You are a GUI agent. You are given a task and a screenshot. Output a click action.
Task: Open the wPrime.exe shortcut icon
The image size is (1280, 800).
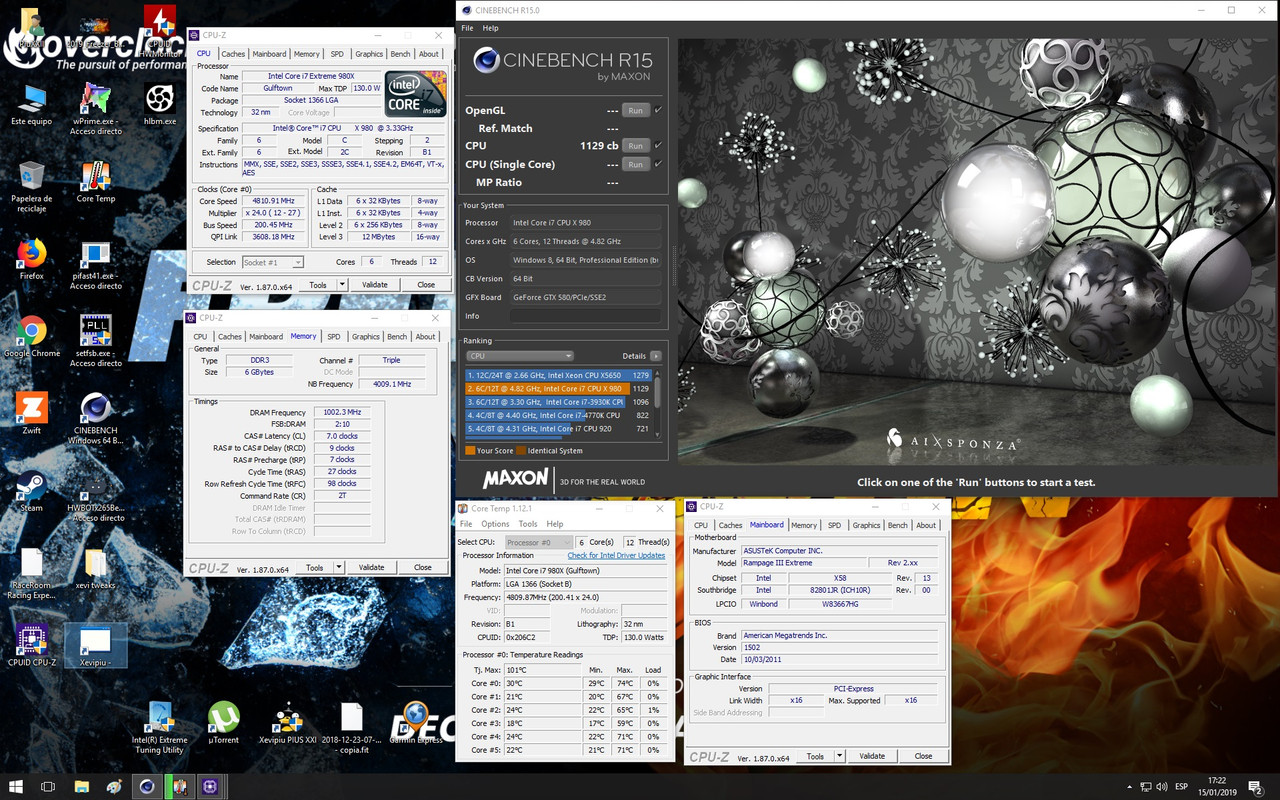coord(96,110)
